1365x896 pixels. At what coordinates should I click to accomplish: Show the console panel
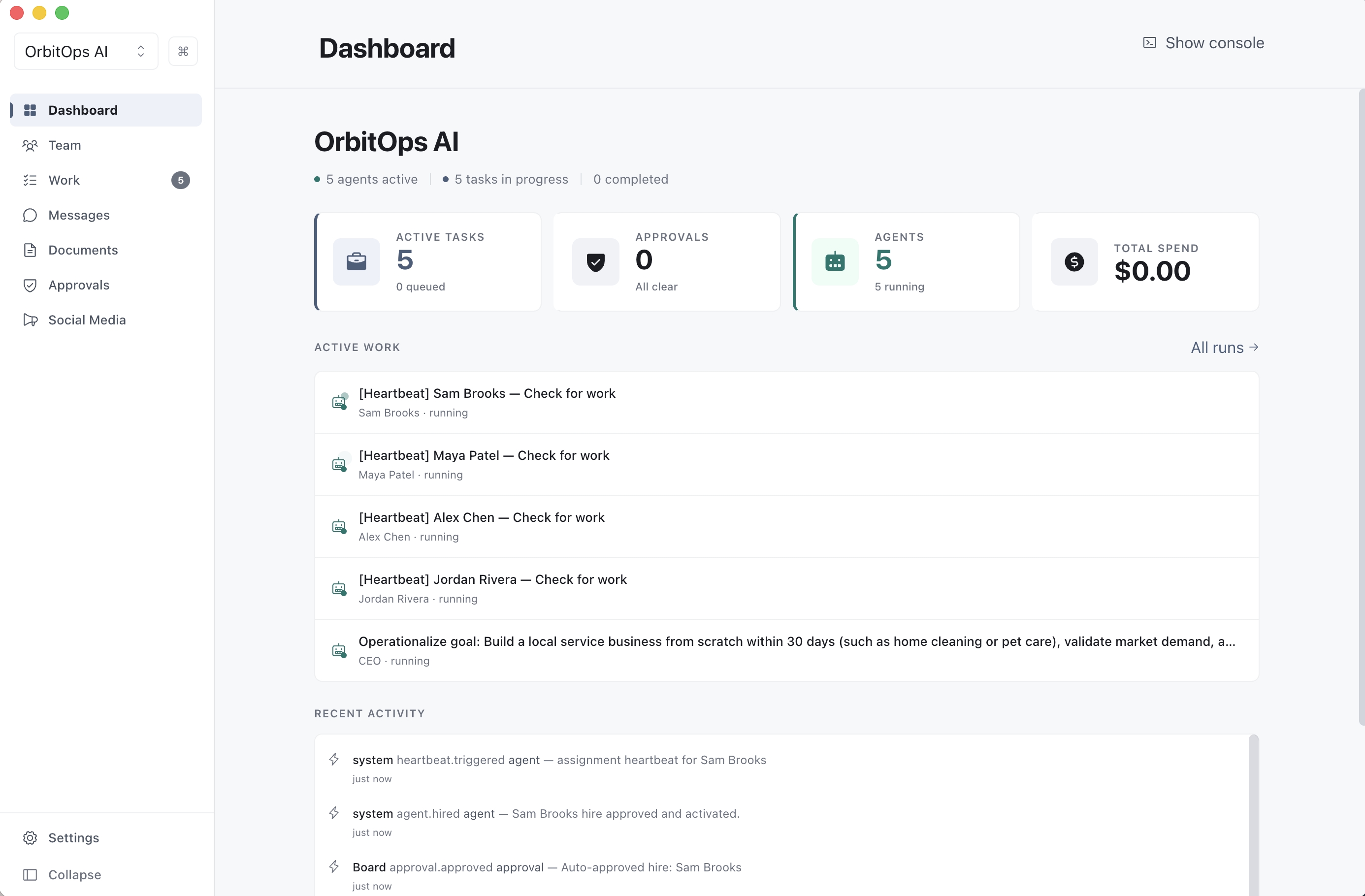click(x=1203, y=43)
